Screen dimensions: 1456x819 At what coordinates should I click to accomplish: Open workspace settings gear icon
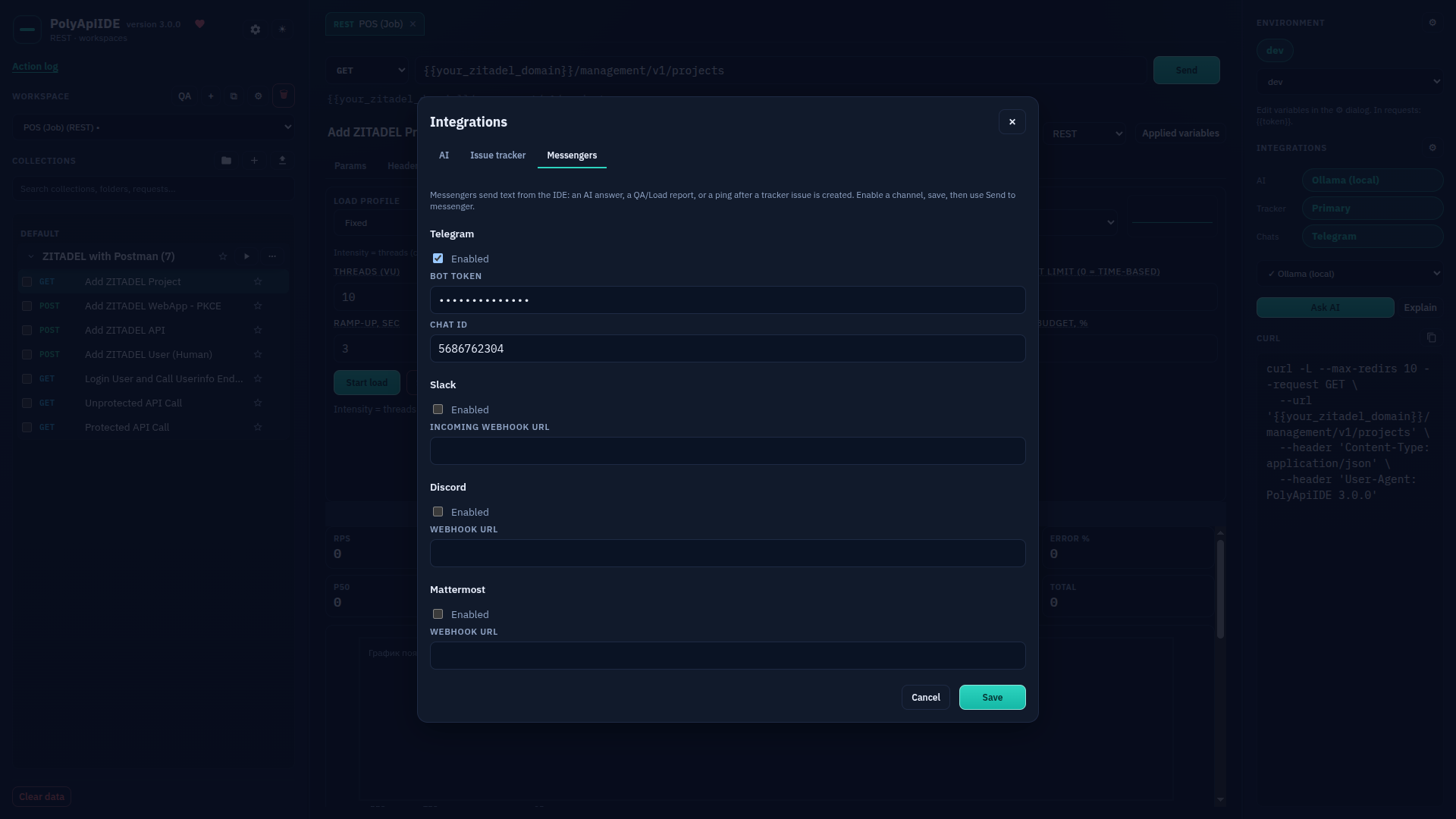click(x=258, y=96)
